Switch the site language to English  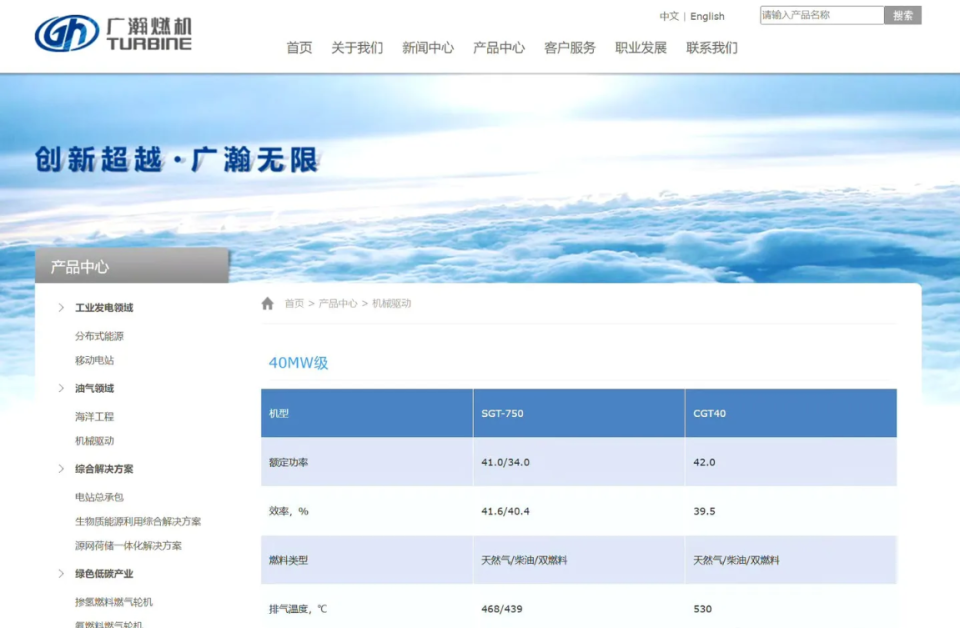(x=707, y=15)
